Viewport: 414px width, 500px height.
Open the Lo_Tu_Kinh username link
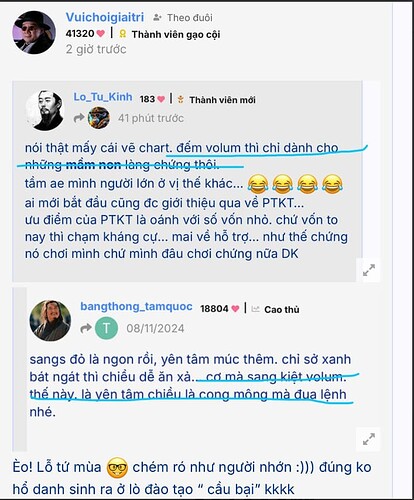coord(103,97)
